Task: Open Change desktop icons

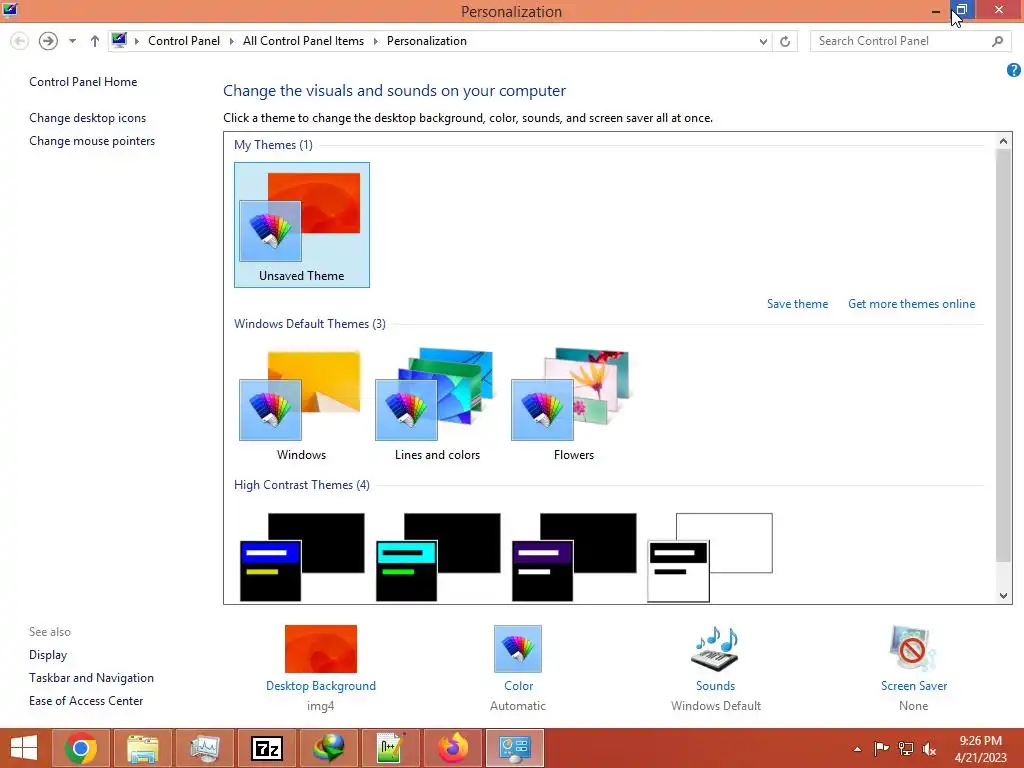Action: coord(88,118)
